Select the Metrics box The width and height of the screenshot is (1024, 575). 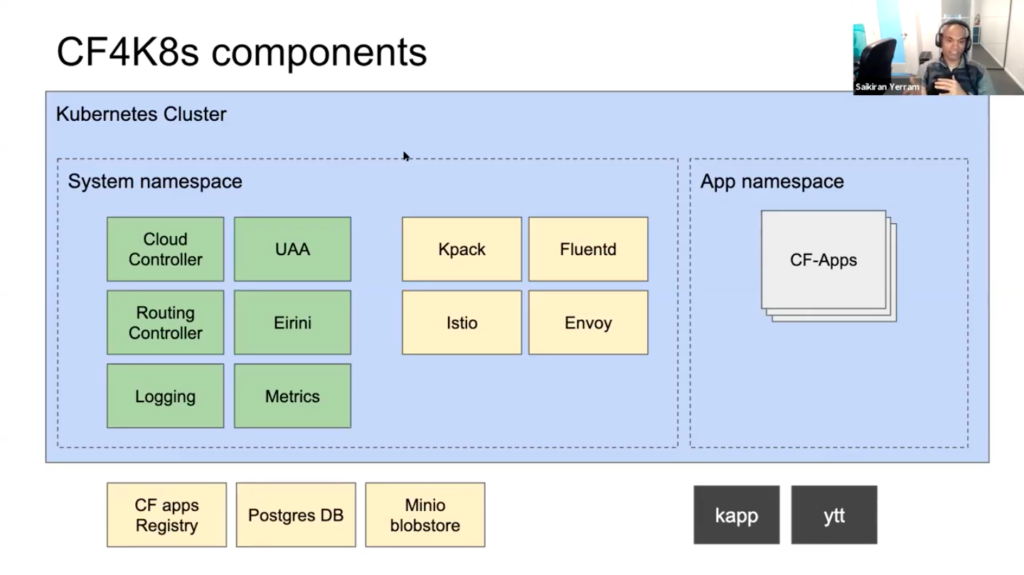293,396
